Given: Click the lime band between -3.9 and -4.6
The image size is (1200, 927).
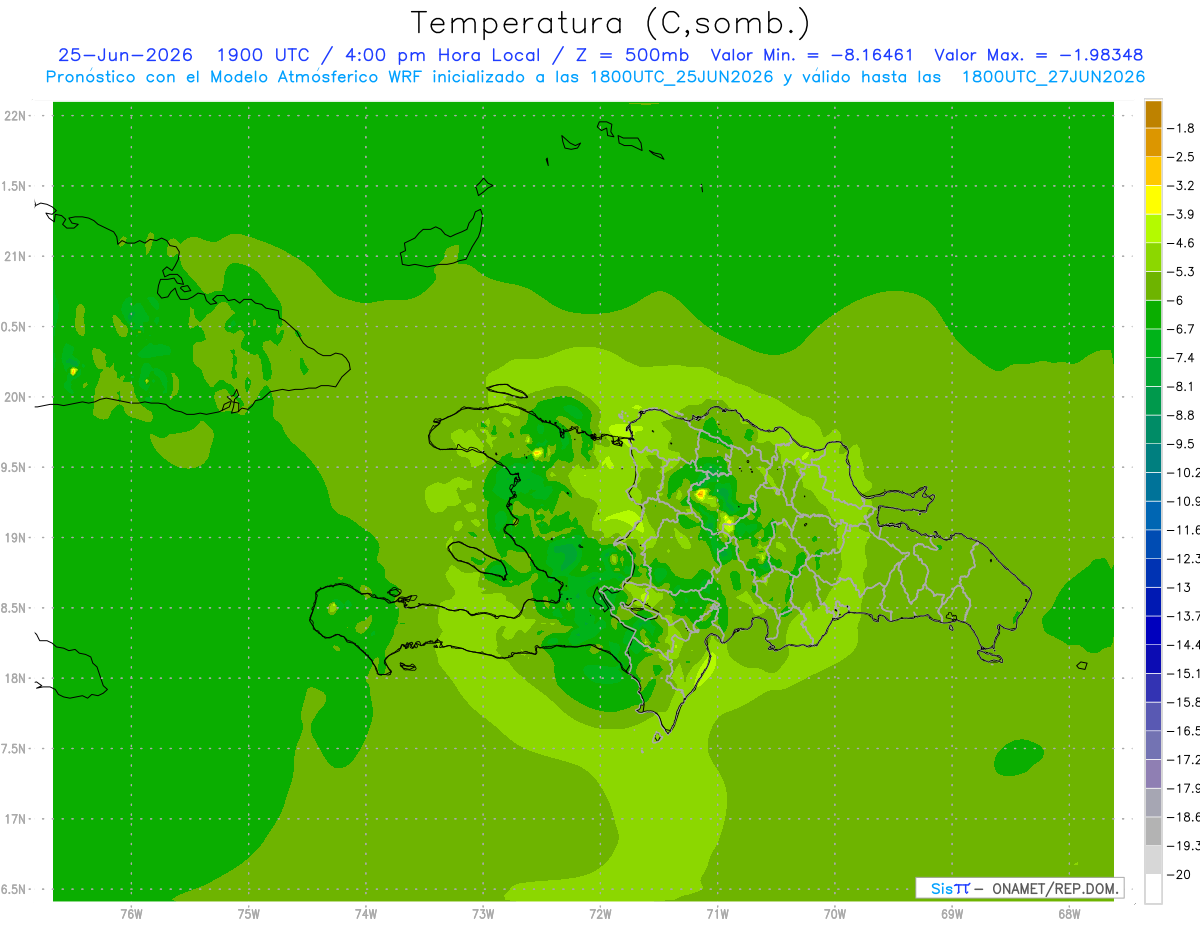Looking at the screenshot, I should coord(1153,229).
